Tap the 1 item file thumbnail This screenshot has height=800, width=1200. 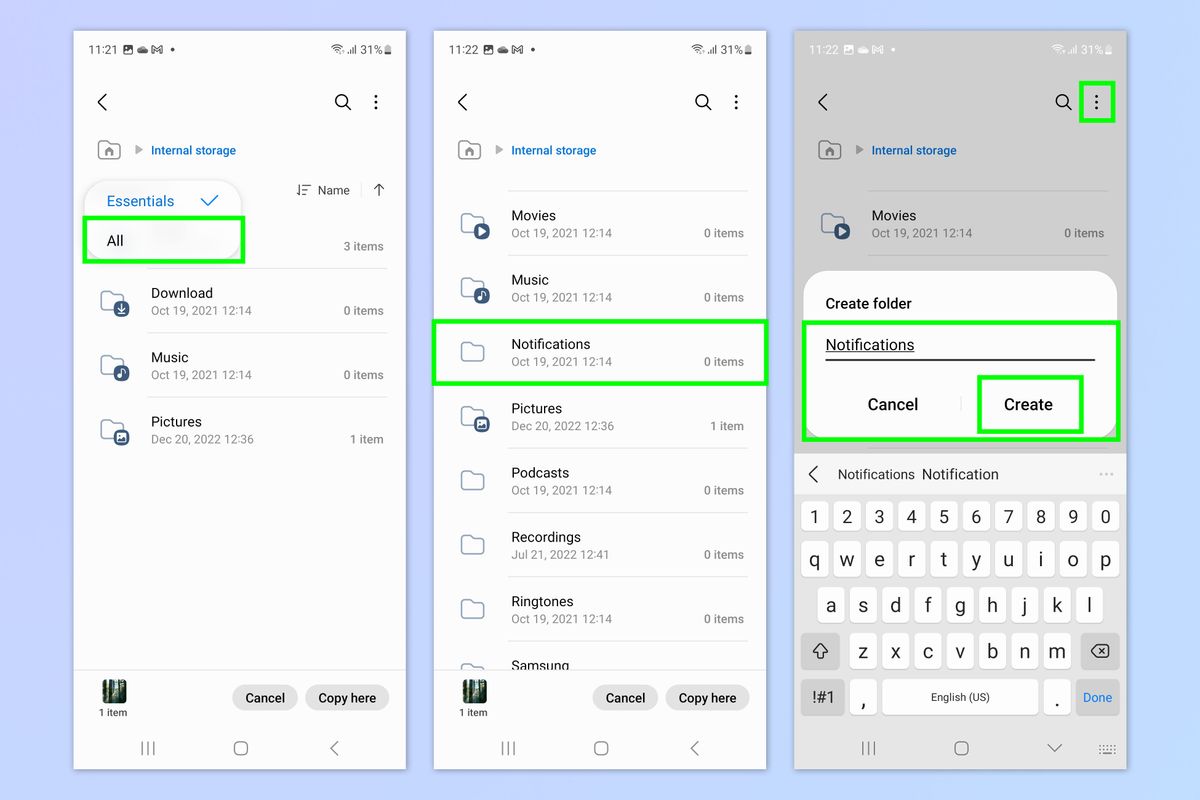pos(113,690)
